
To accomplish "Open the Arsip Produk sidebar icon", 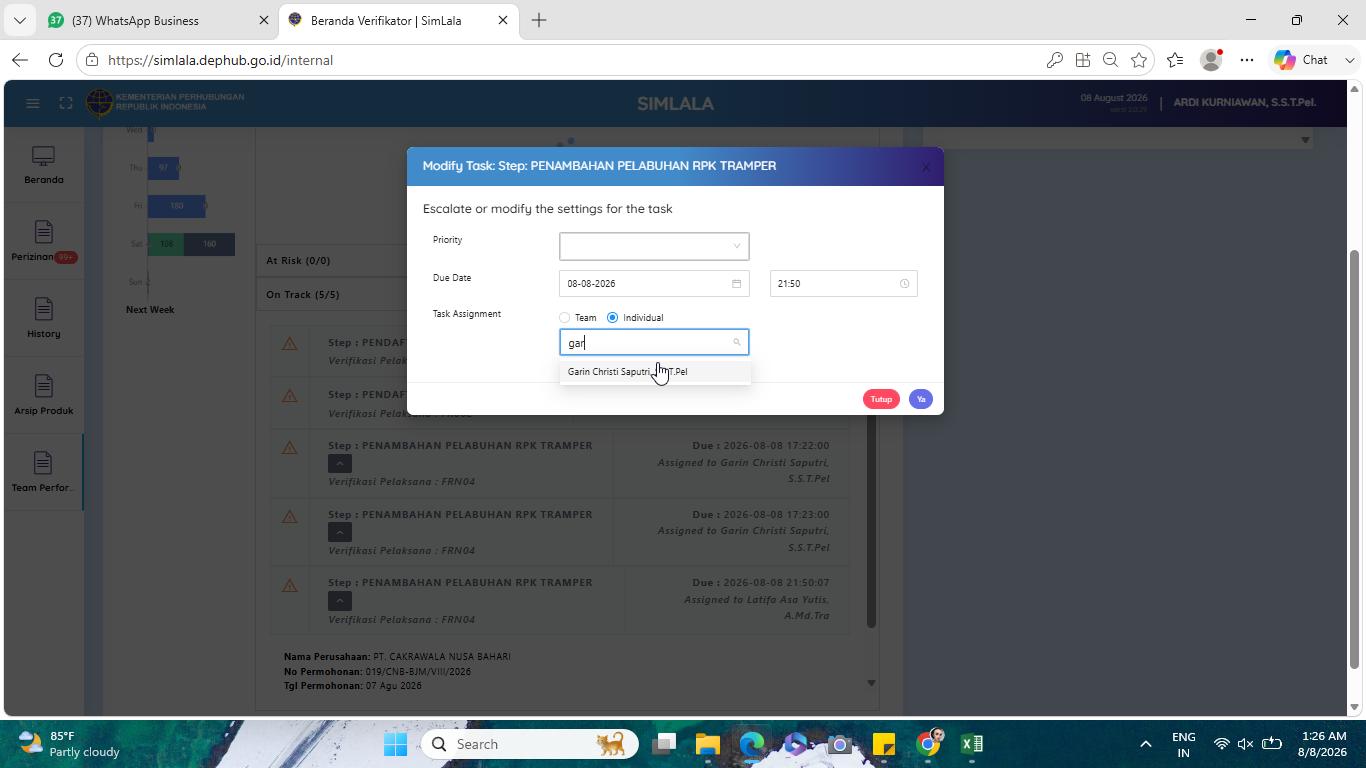I will [x=43, y=395].
